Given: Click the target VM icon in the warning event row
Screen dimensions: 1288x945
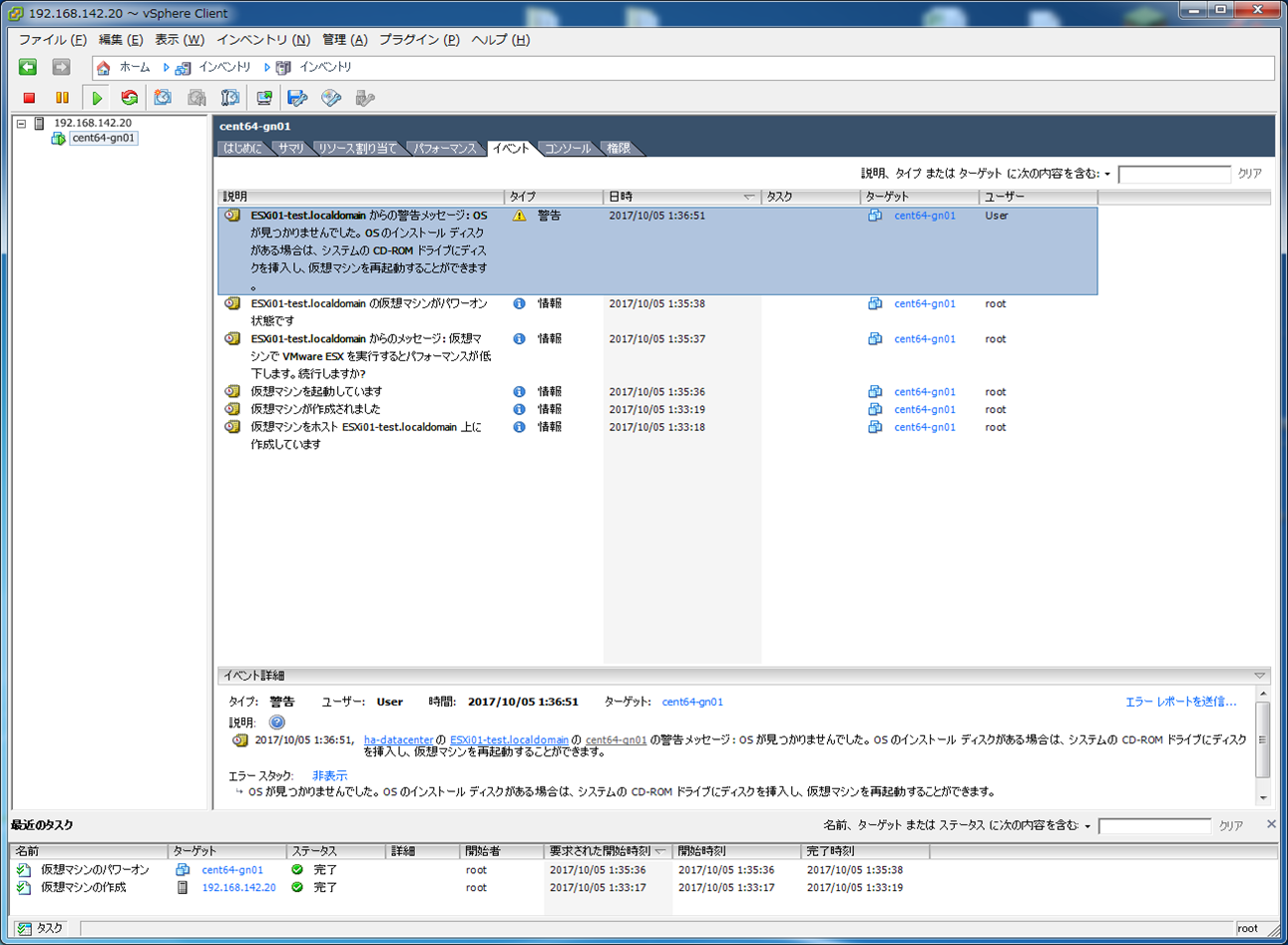Looking at the screenshot, I should pos(875,216).
